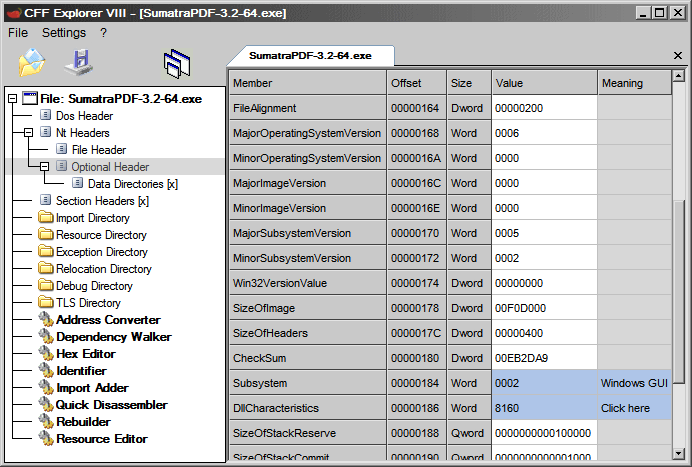692x467 pixels.
Task: Click the Save floppy disk toolbar icon
Action: [80, 62]
